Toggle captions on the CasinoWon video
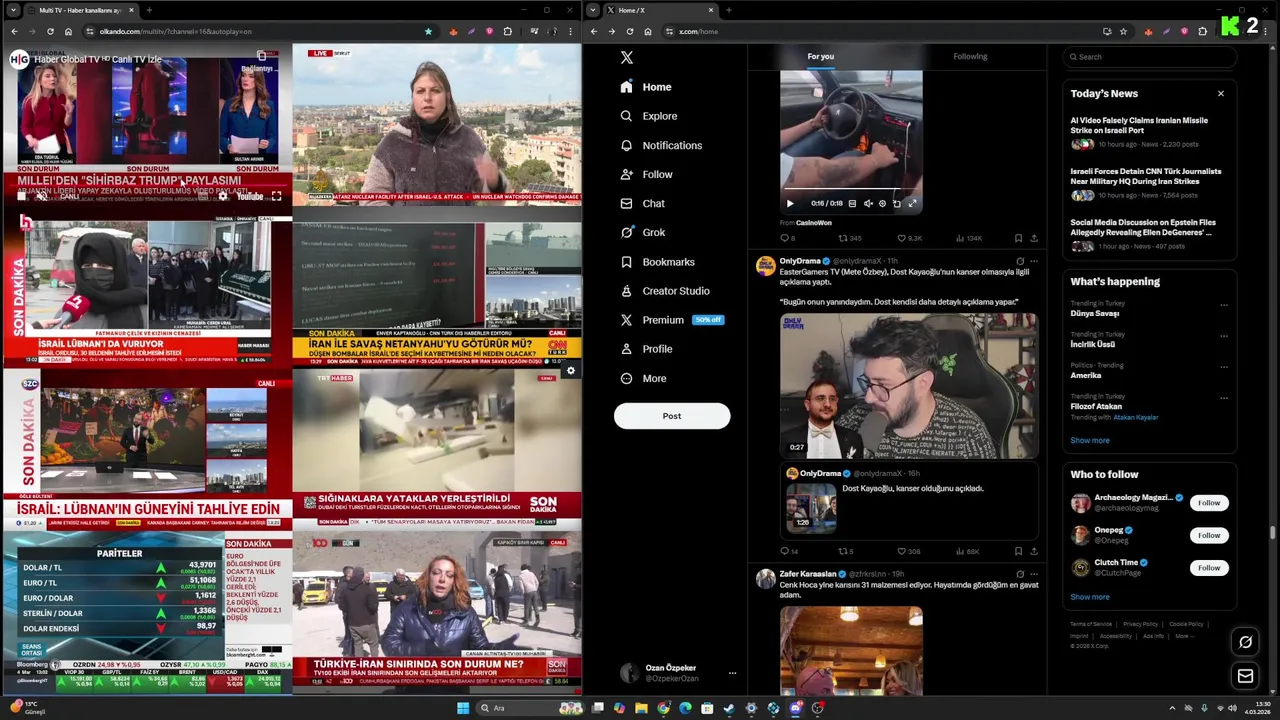Screen dimensions: 1280x720 point(852,203)
